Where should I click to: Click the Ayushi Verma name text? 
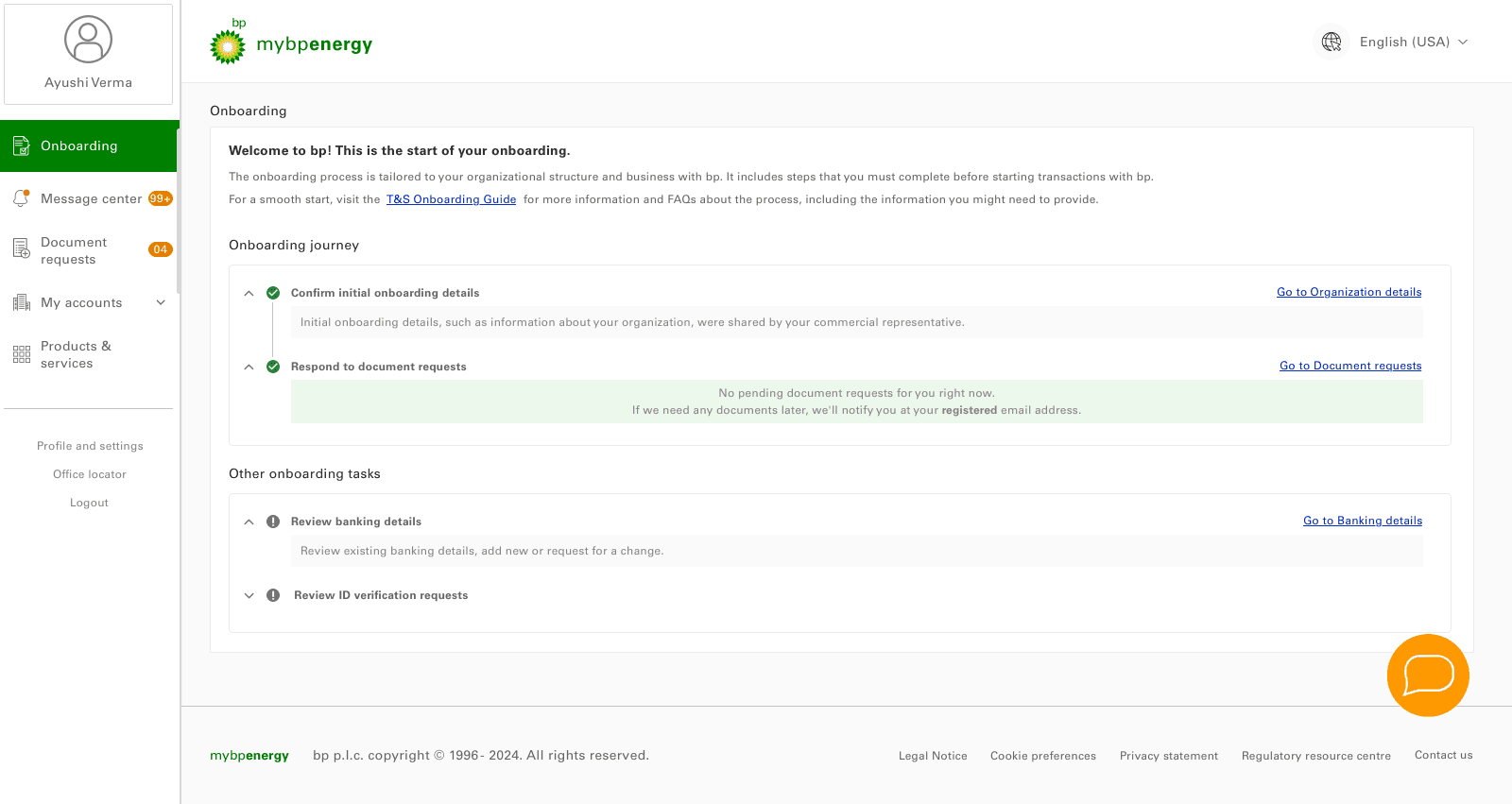pyautogui.click(x=88, y=82)
